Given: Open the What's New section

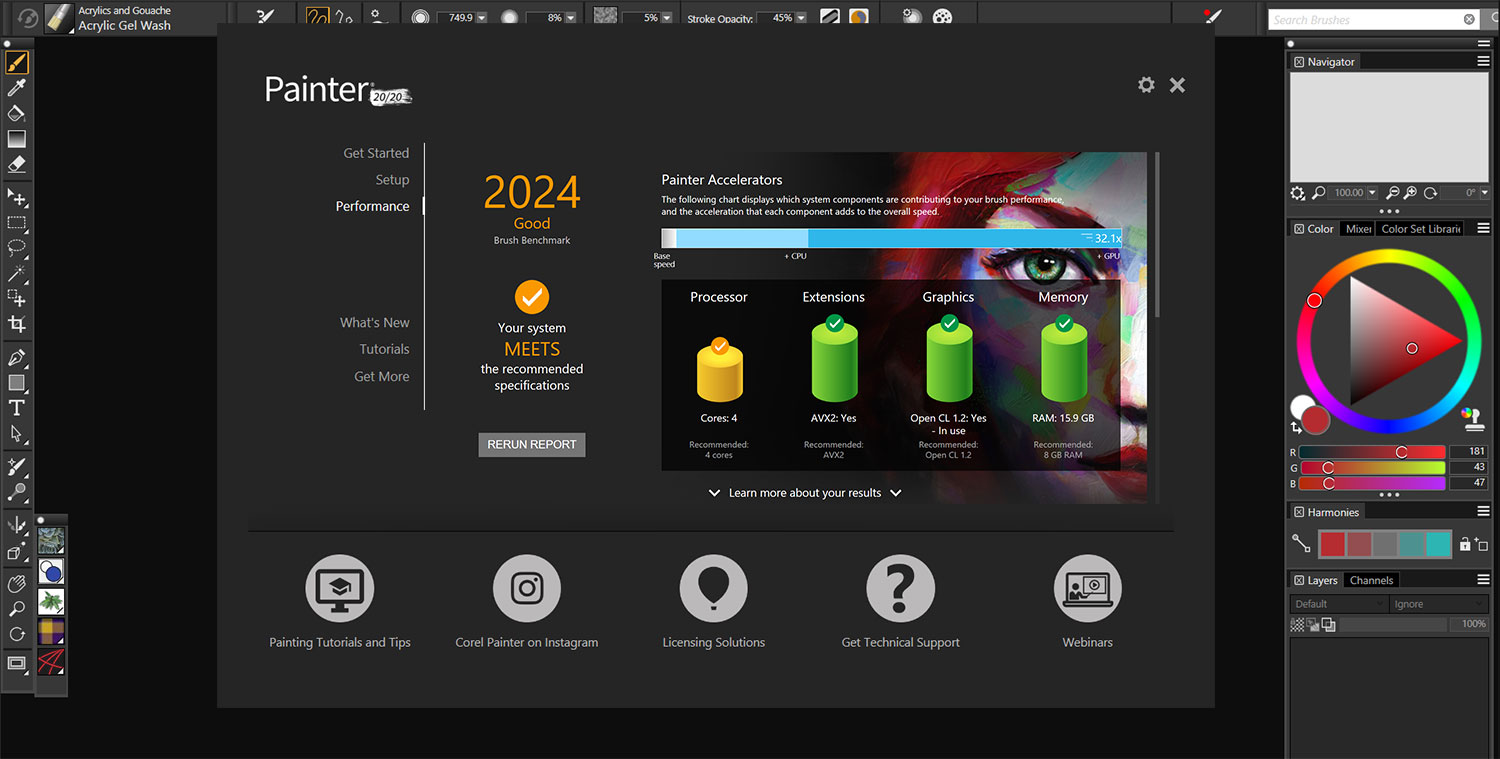Looking at the screenshot, I should [x=375, y=323].
